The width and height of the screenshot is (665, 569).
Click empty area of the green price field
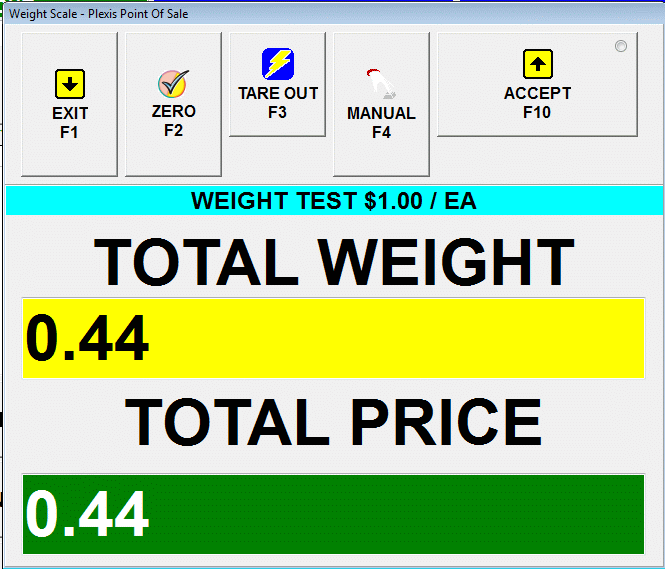(420, 514)
